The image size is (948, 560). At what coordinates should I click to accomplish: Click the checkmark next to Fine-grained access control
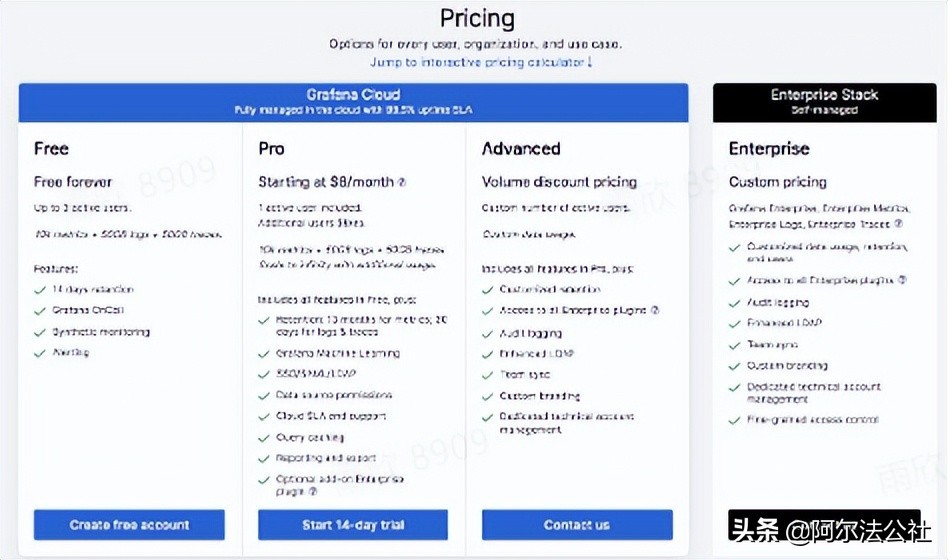pos(735,420)
